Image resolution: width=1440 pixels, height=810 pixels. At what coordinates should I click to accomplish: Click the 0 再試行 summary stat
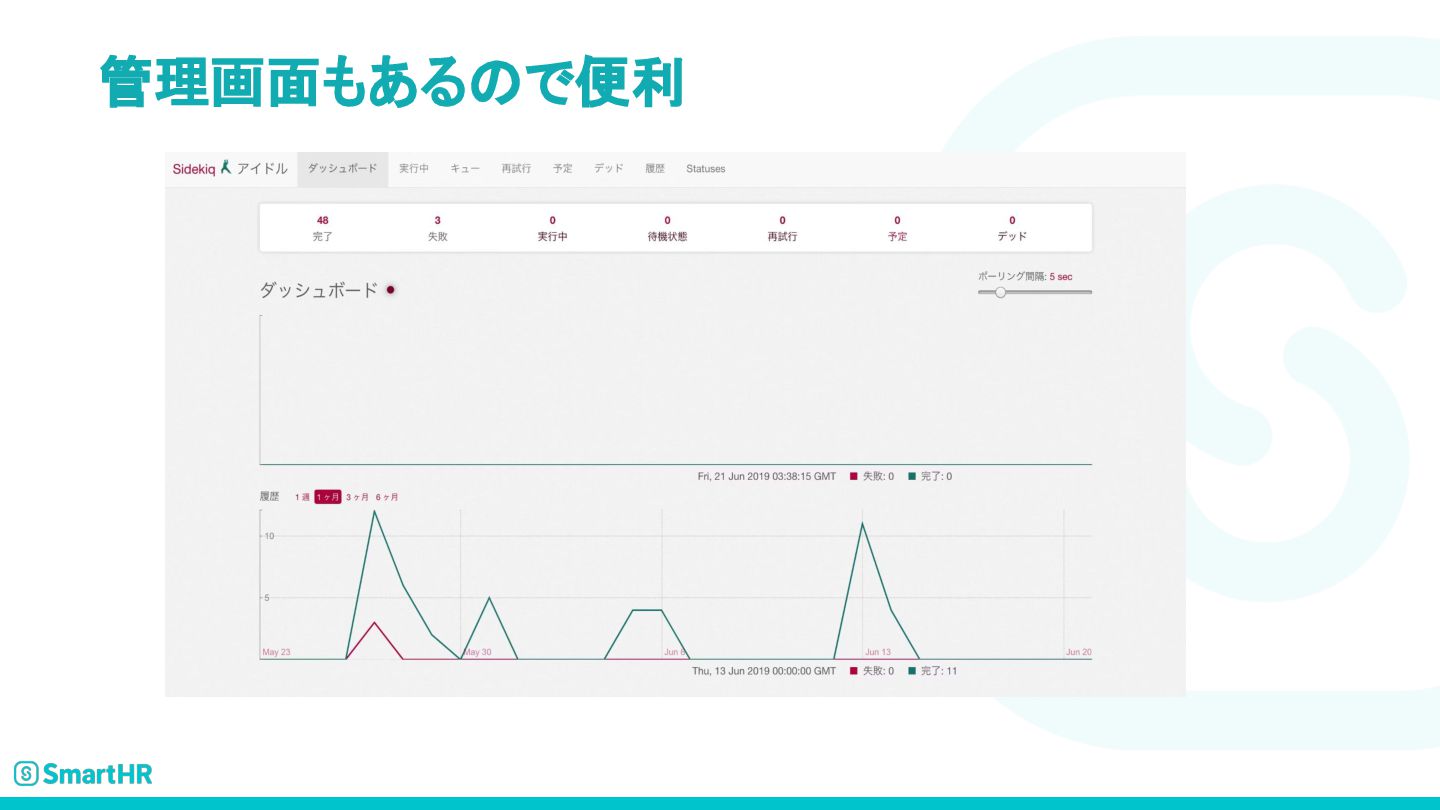pos(782,228)
